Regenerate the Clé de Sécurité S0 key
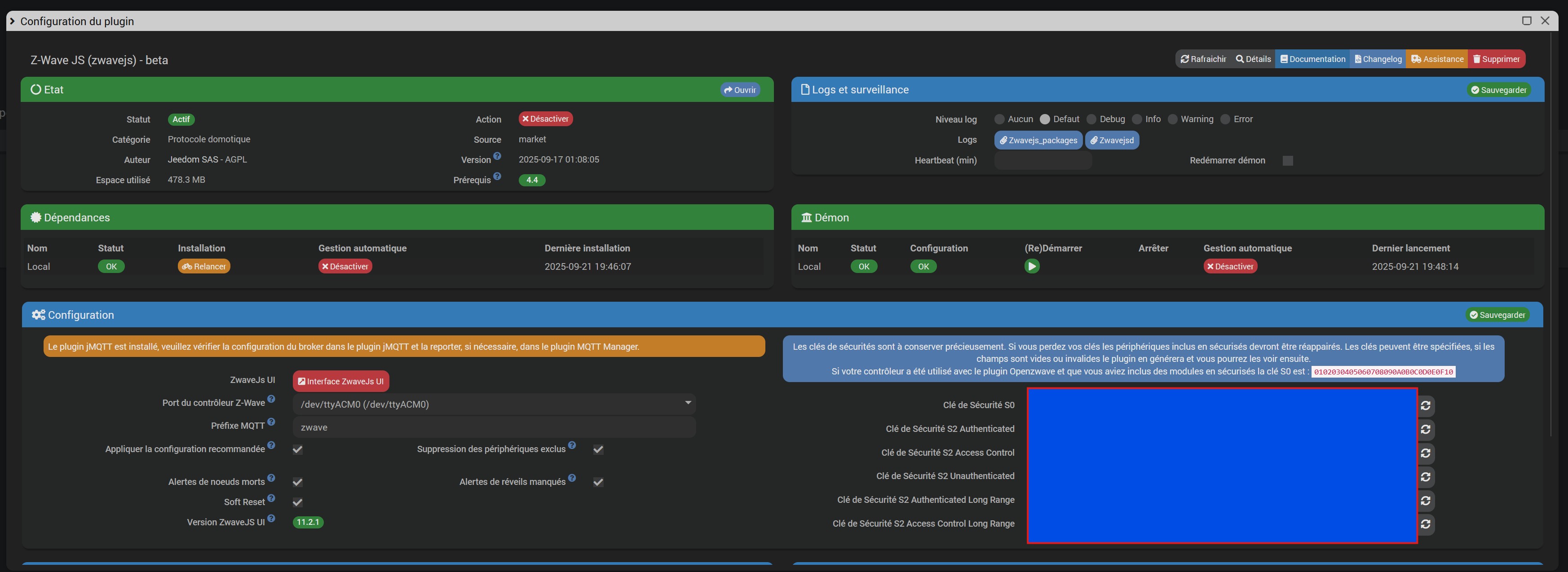 [x=1426, y=405]
